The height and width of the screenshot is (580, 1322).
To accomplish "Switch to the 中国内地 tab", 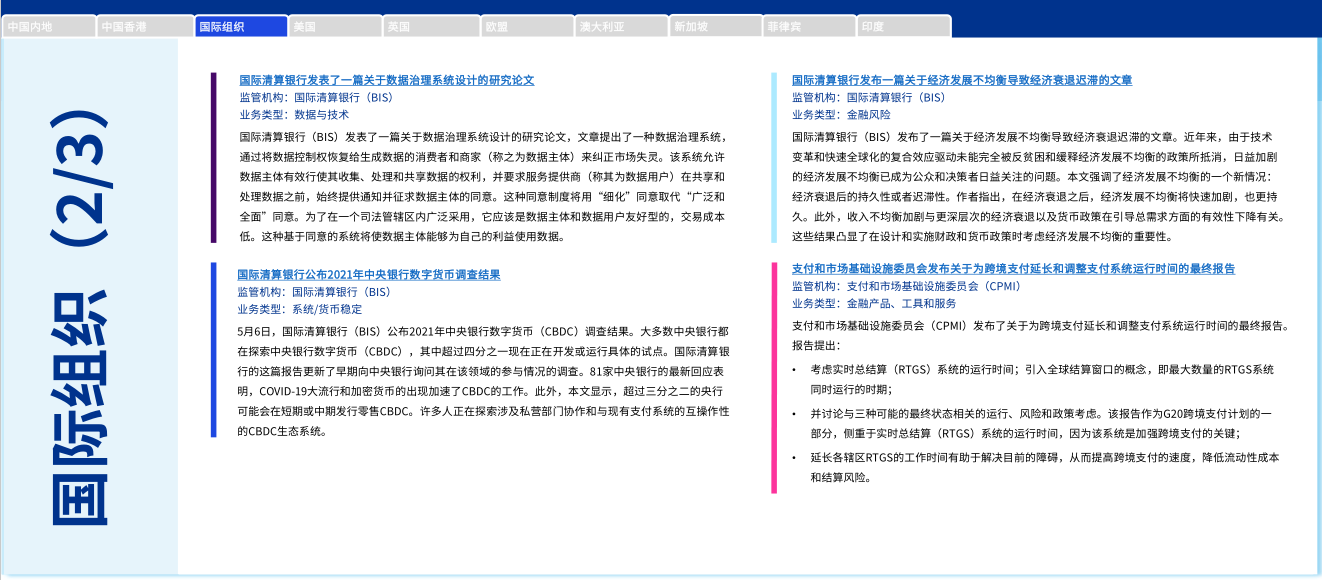I will point(48,27).
